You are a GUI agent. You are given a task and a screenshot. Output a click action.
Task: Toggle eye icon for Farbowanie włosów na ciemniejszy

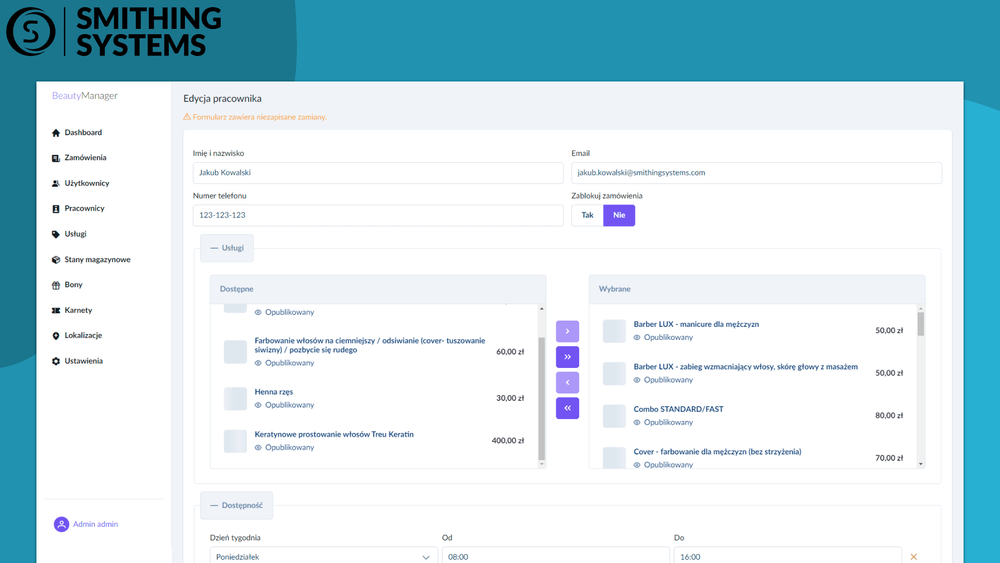click(258, 363)
